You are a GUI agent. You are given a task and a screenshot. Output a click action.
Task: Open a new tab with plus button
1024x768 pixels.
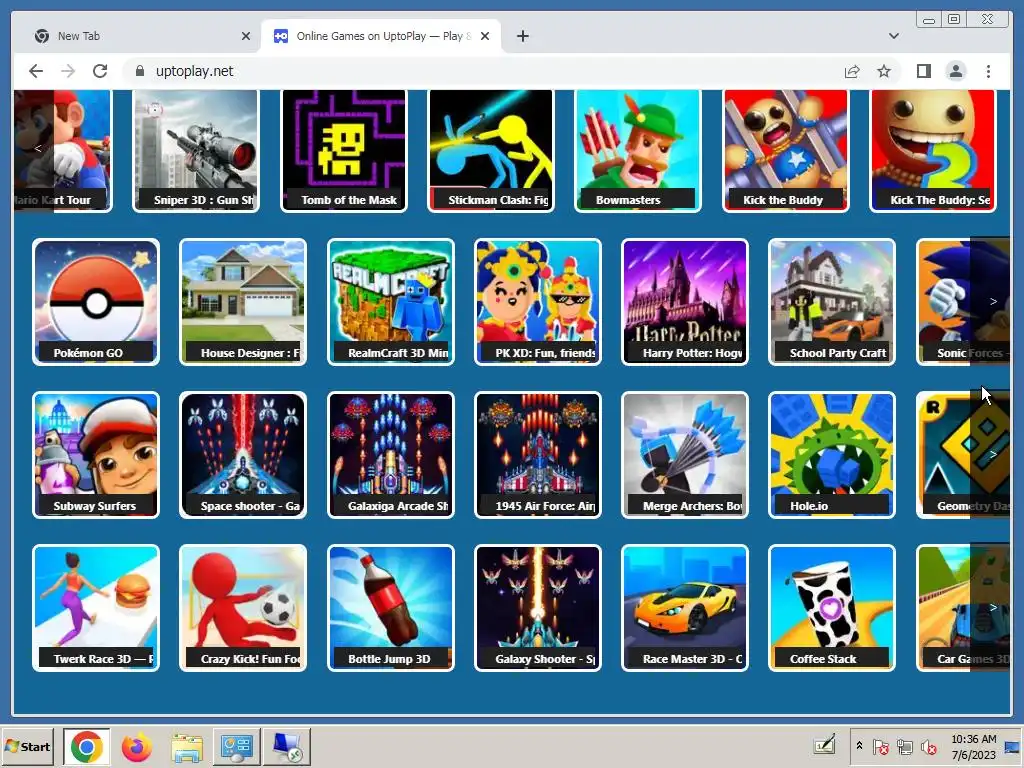522,36
